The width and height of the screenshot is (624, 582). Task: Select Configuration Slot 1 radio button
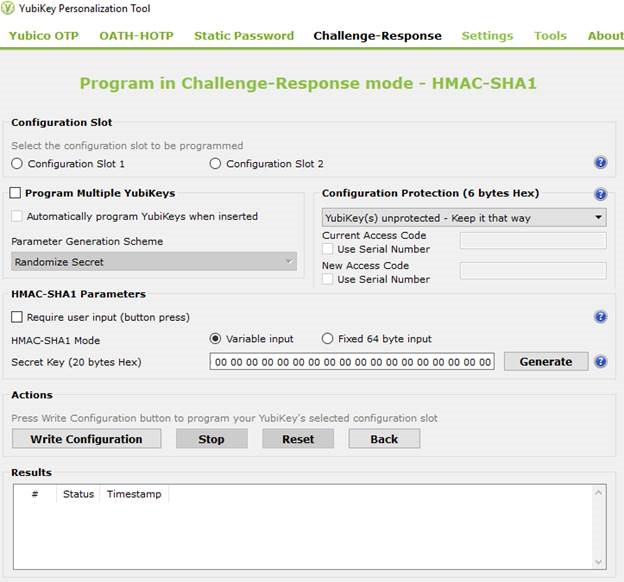click(17, 164)
